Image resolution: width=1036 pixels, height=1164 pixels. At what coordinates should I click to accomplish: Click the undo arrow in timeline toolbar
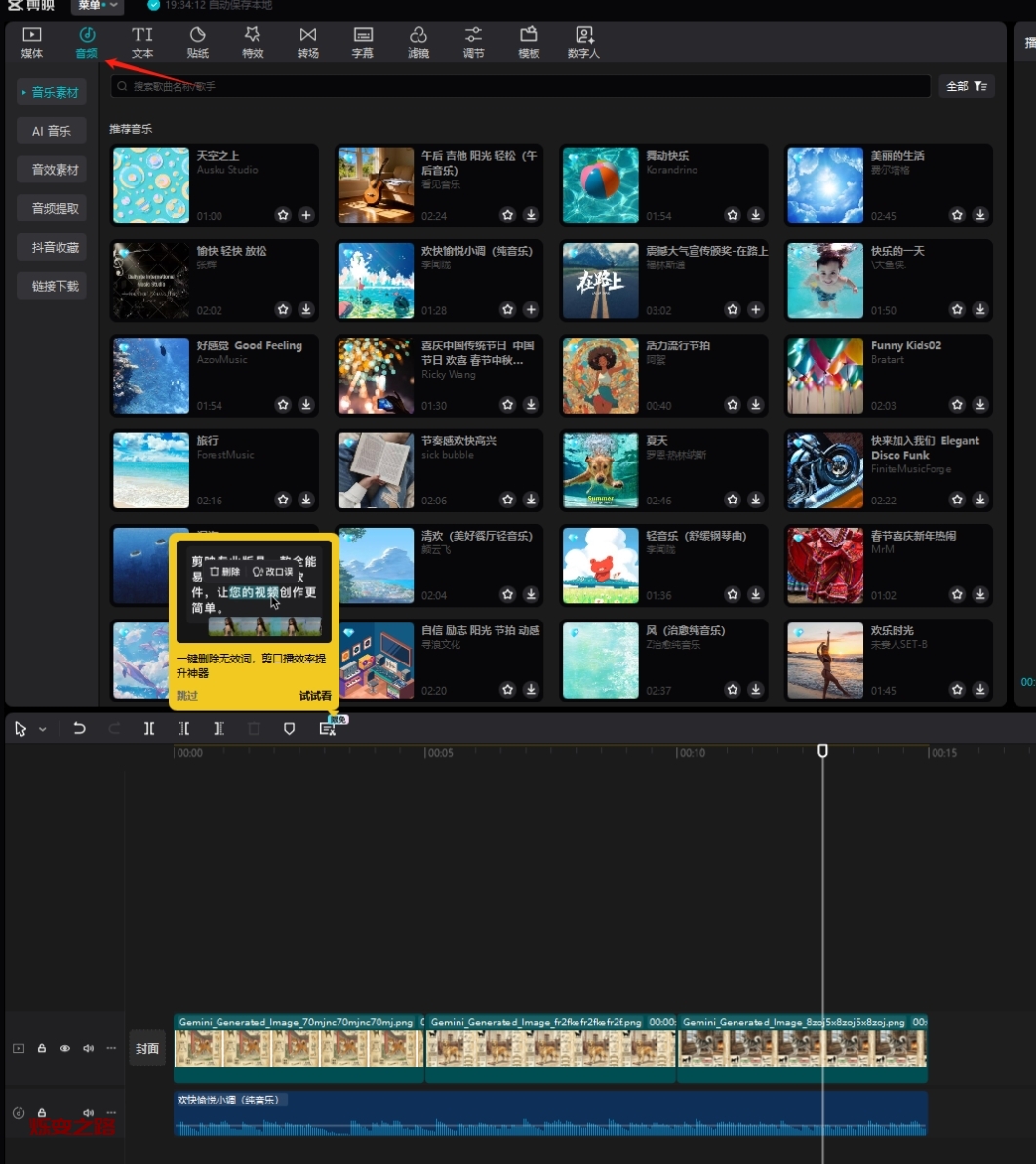tap(80, 729)
